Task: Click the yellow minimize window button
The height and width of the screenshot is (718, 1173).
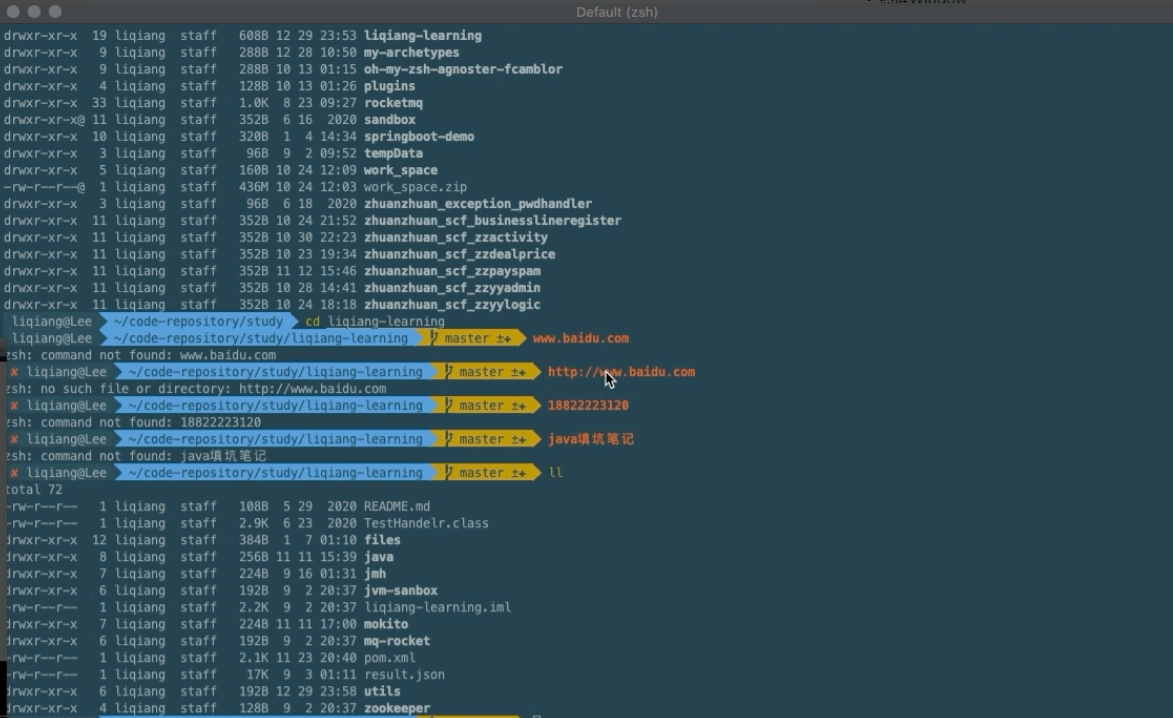Action: point(33,11)
